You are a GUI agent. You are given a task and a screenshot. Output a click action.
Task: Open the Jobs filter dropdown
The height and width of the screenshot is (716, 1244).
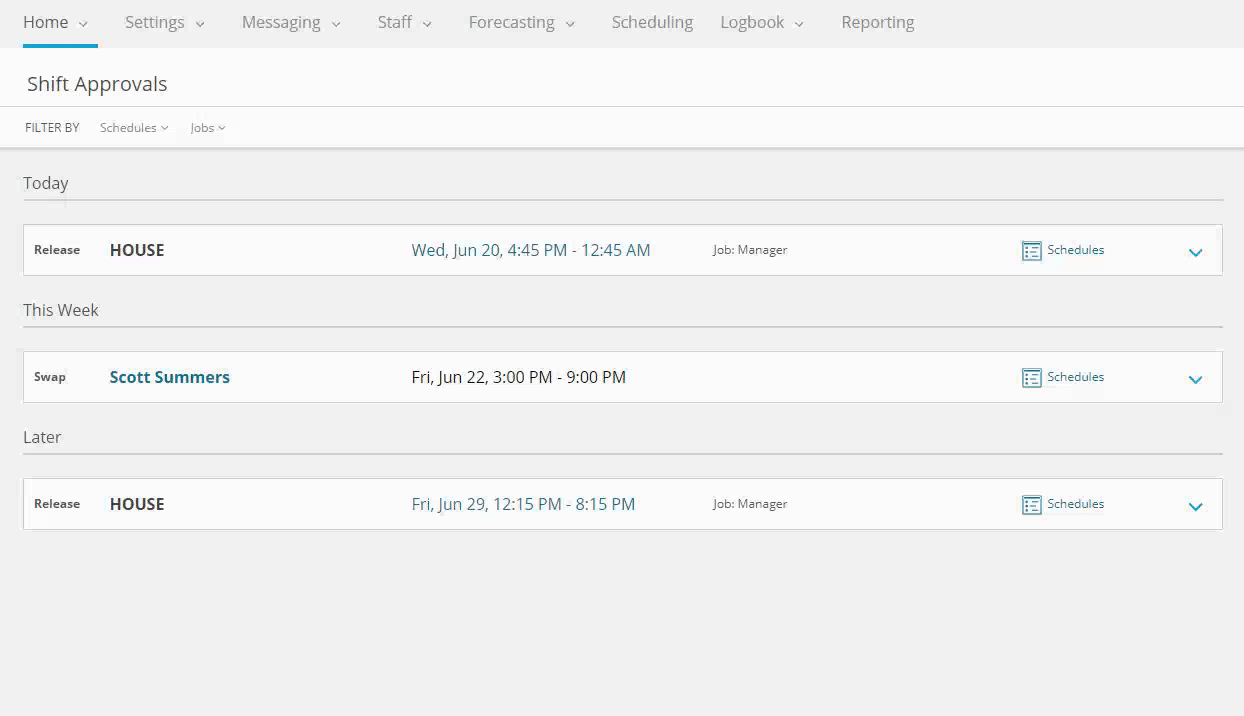click(x=208, y=128)
